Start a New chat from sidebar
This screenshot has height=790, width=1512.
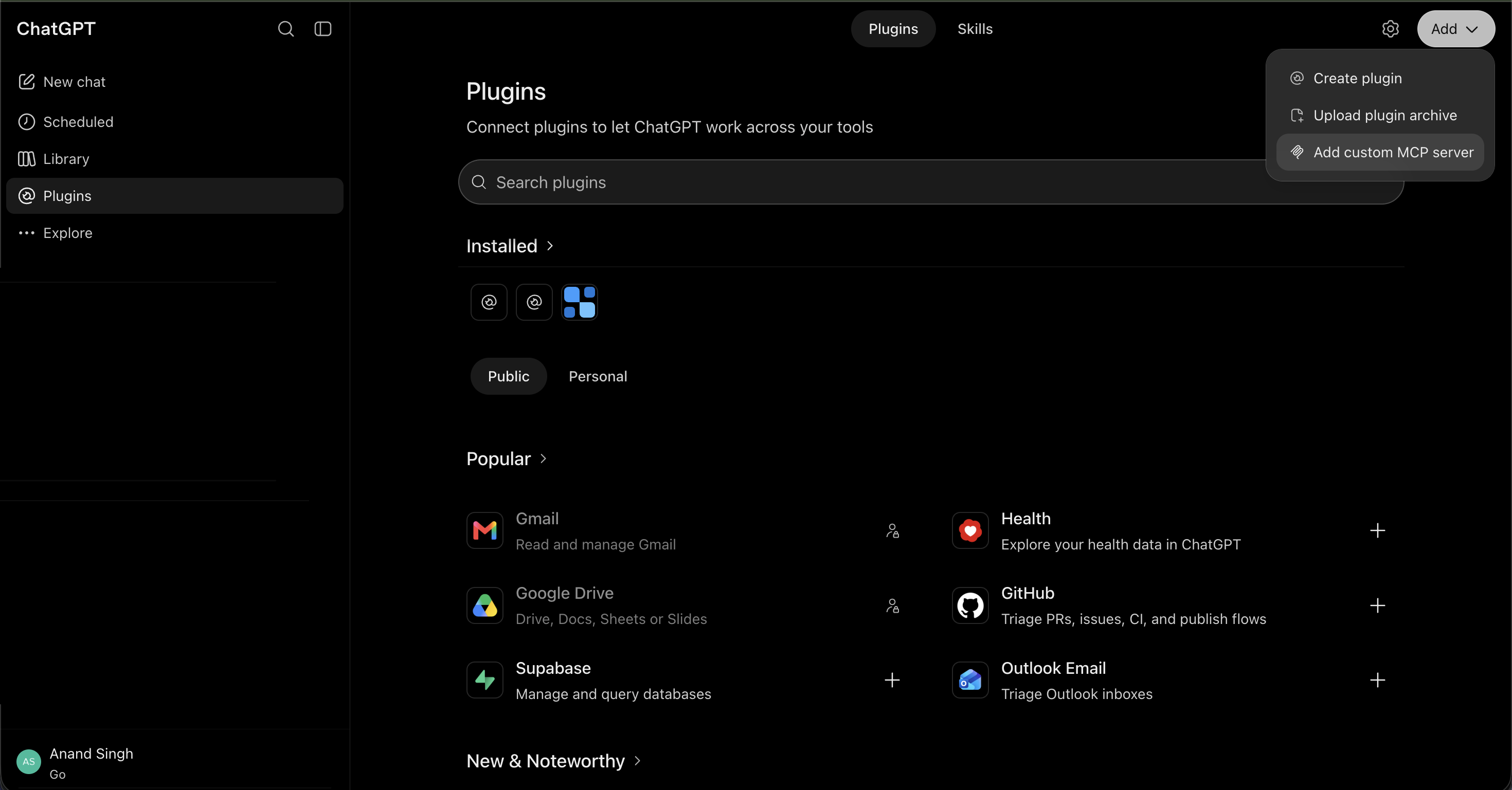tap(174, 82)
